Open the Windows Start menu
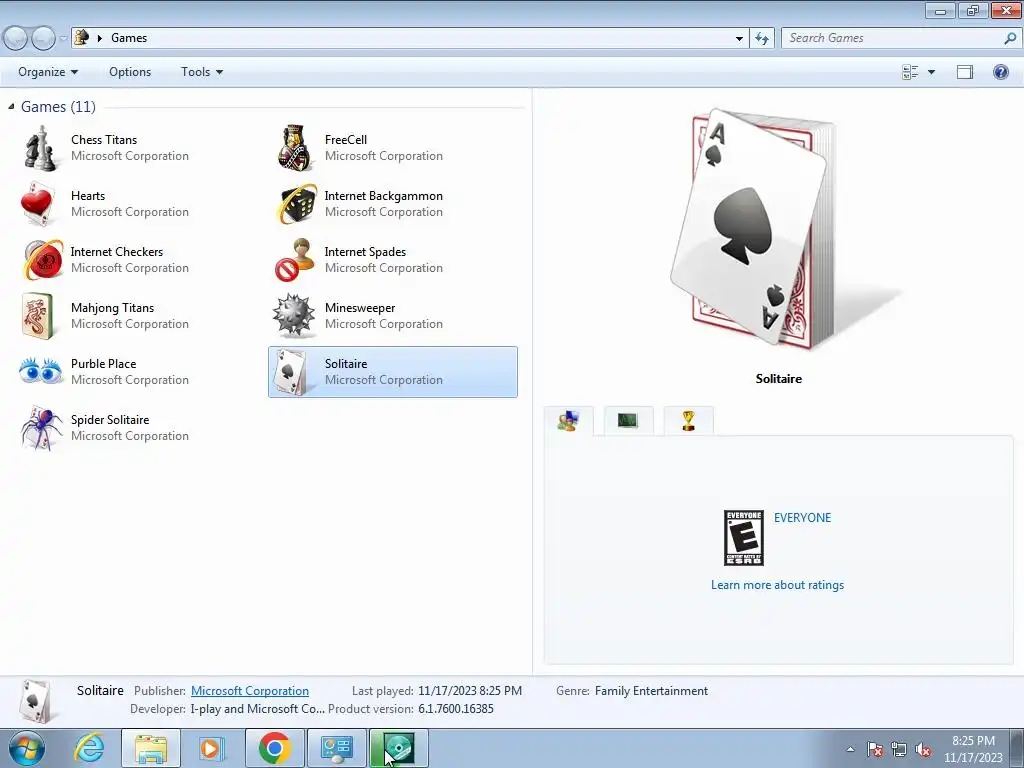 [26, 748]
